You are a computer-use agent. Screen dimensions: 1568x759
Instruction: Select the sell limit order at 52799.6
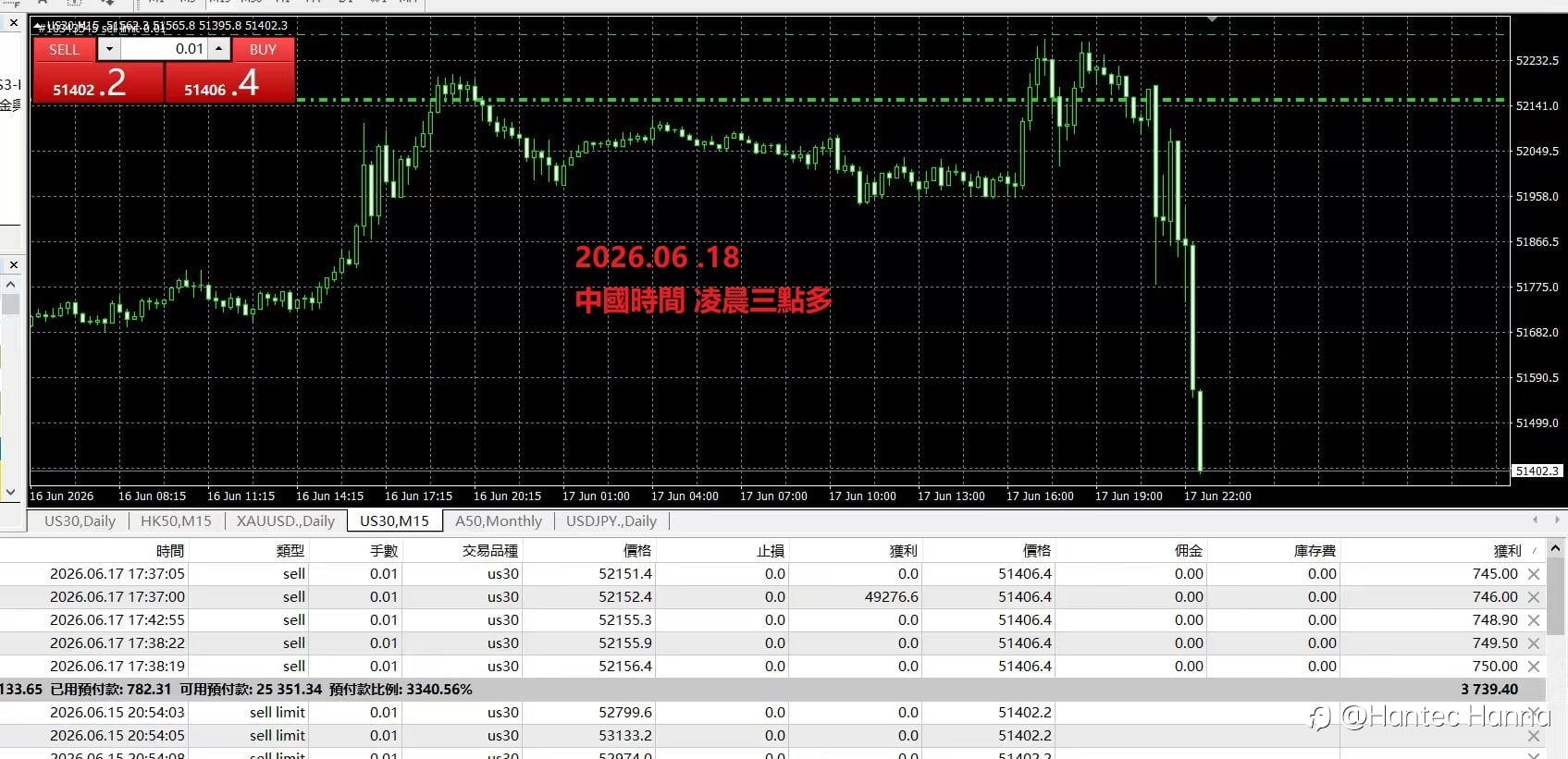pos(772,713)
